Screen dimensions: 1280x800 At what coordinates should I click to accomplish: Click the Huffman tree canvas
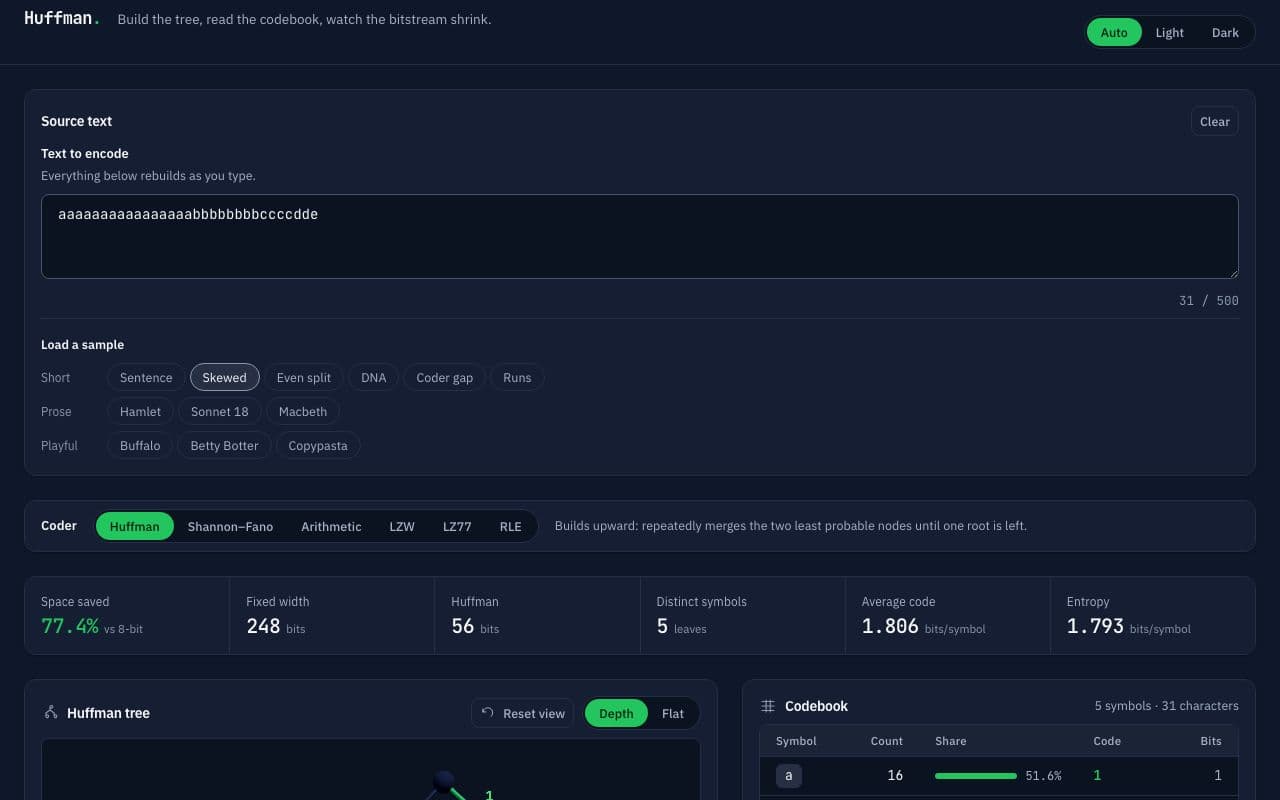click(x=371, y=770)
